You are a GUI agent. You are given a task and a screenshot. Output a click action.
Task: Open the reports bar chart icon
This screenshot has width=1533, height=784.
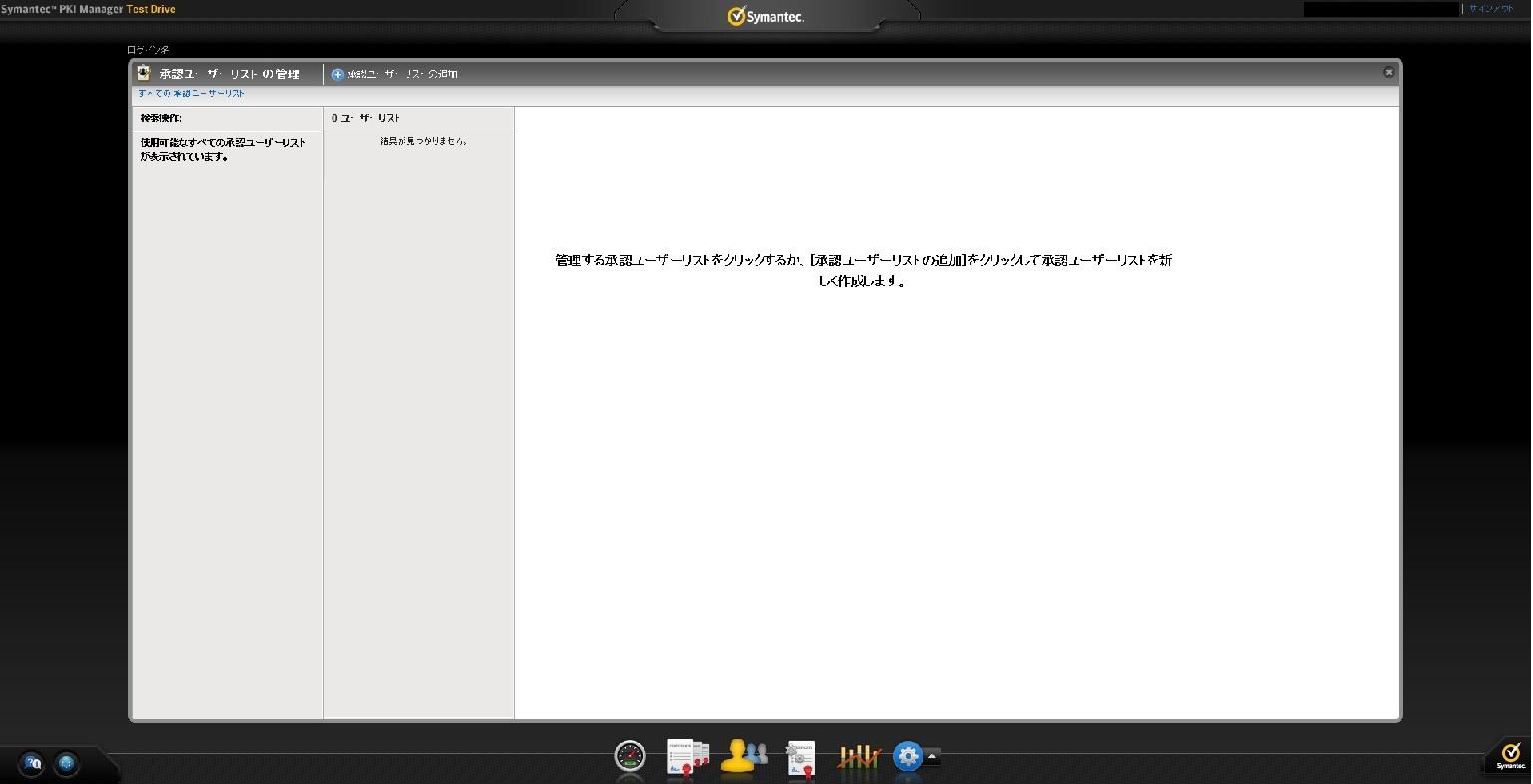(857, 758)
